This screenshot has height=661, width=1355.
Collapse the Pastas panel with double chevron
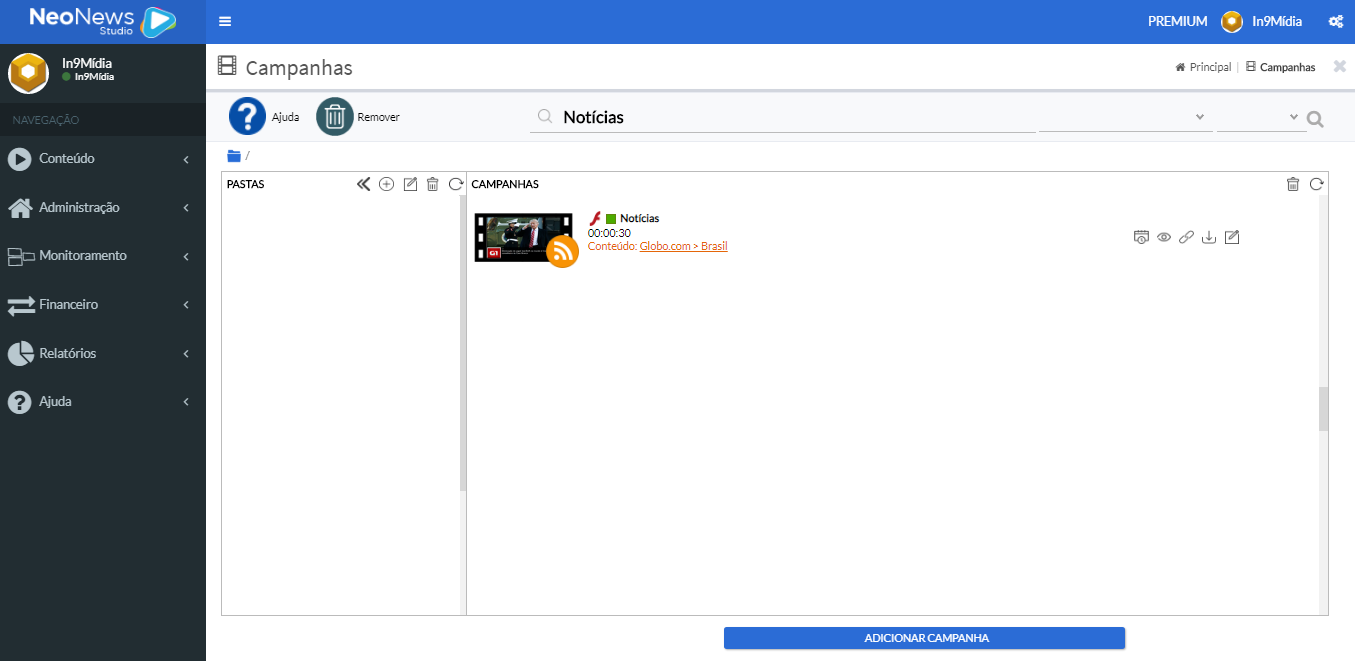pyautogui.click(x=364, y=184)
